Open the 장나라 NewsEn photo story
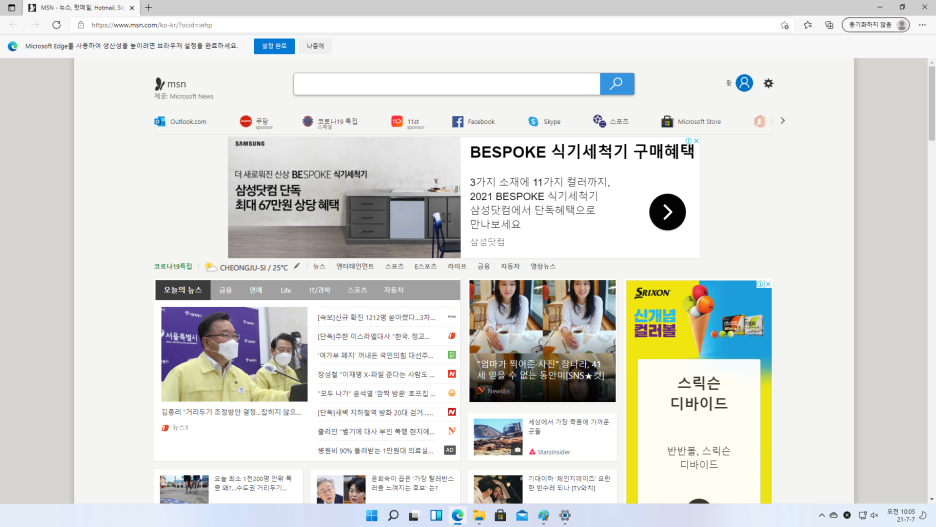 (542, 341)
